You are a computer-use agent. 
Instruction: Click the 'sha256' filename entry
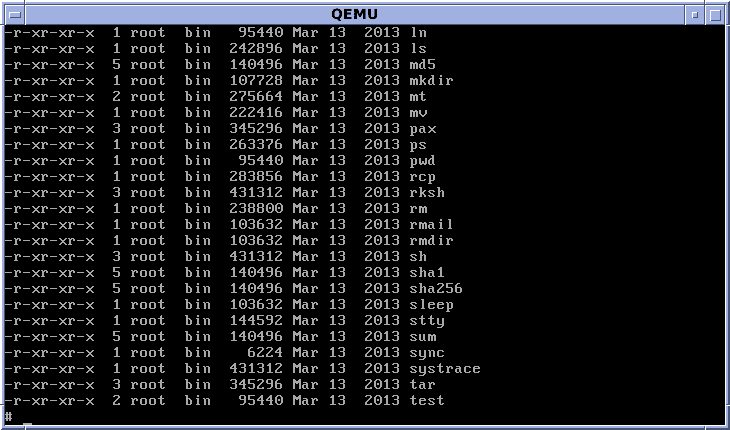(x=436, y=289)
